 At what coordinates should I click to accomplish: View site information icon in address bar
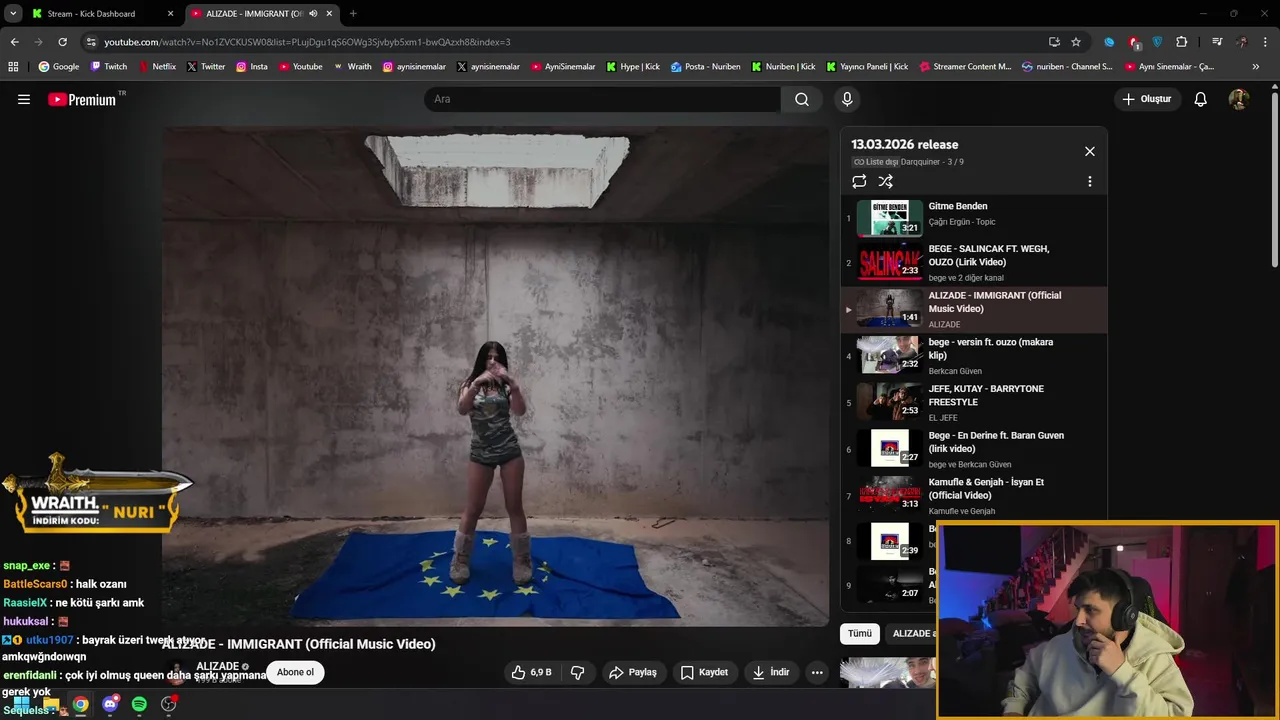pyautogui.click(x=91, y=42)
